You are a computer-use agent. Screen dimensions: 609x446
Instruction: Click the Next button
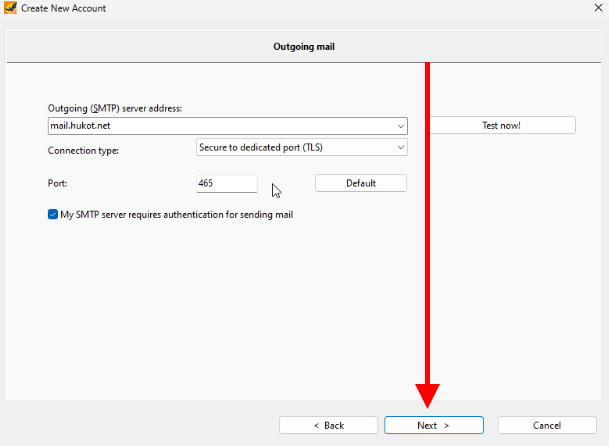(433, 425)
